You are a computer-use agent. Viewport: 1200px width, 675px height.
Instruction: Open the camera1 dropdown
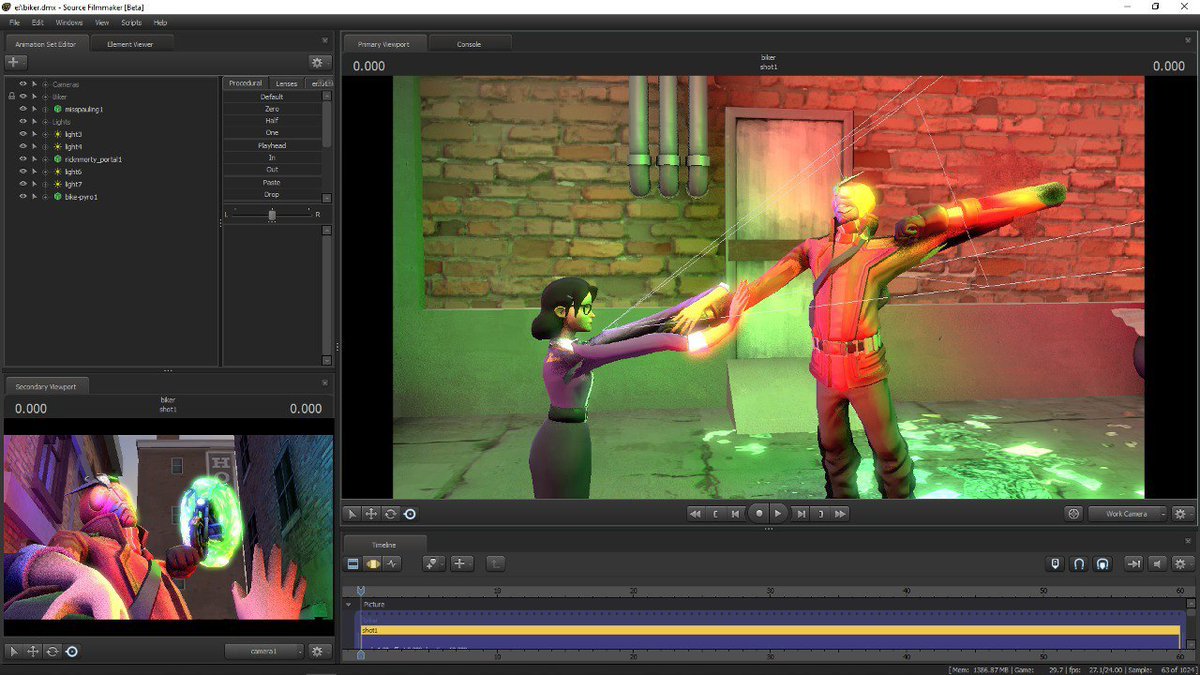coord(264,651)
